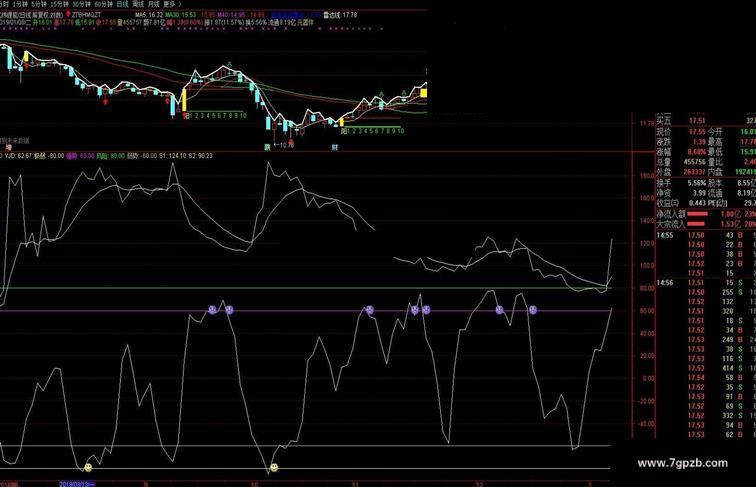Click the 买五 bid level row
Viewport: 756px width, 487px height.
[x=706, y=121]
